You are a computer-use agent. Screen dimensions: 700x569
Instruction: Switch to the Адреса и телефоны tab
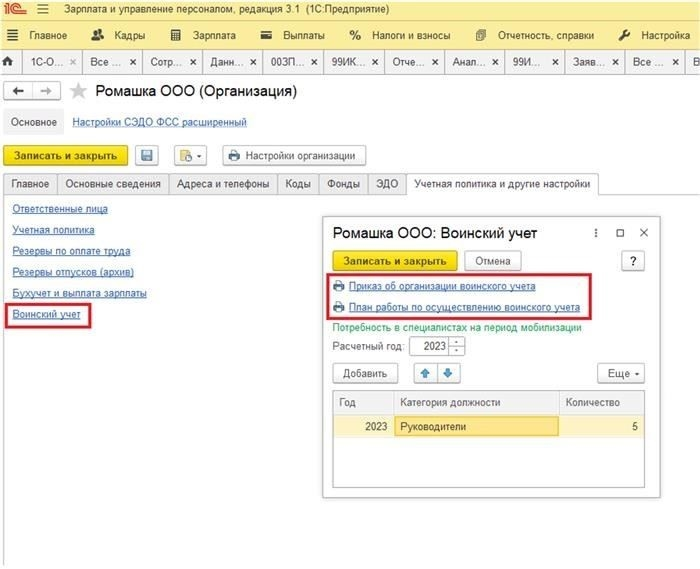(223, 184)
